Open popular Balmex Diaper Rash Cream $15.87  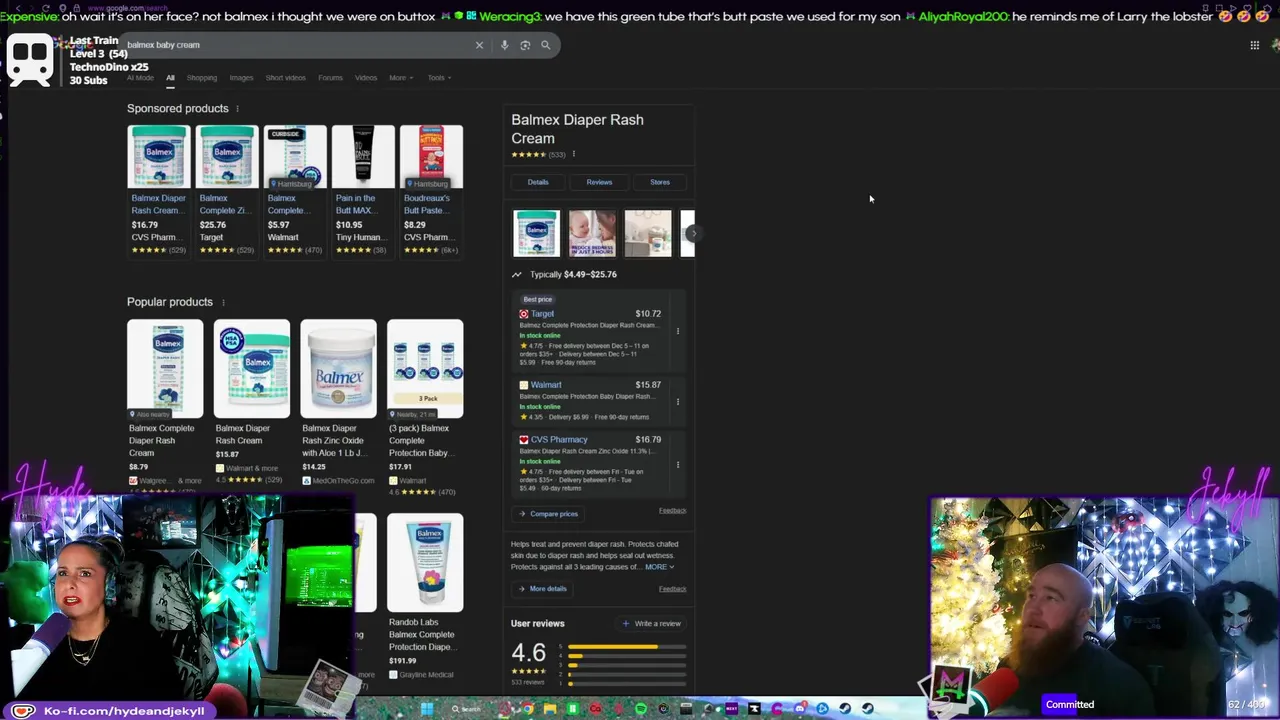coord(251,402)
